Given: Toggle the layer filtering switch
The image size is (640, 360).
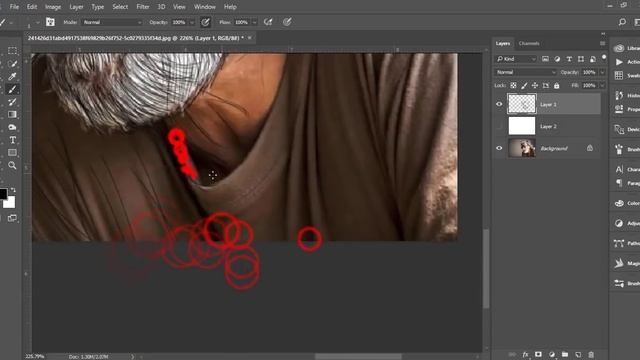Looking at the screenshot, I should click(604, 58).
